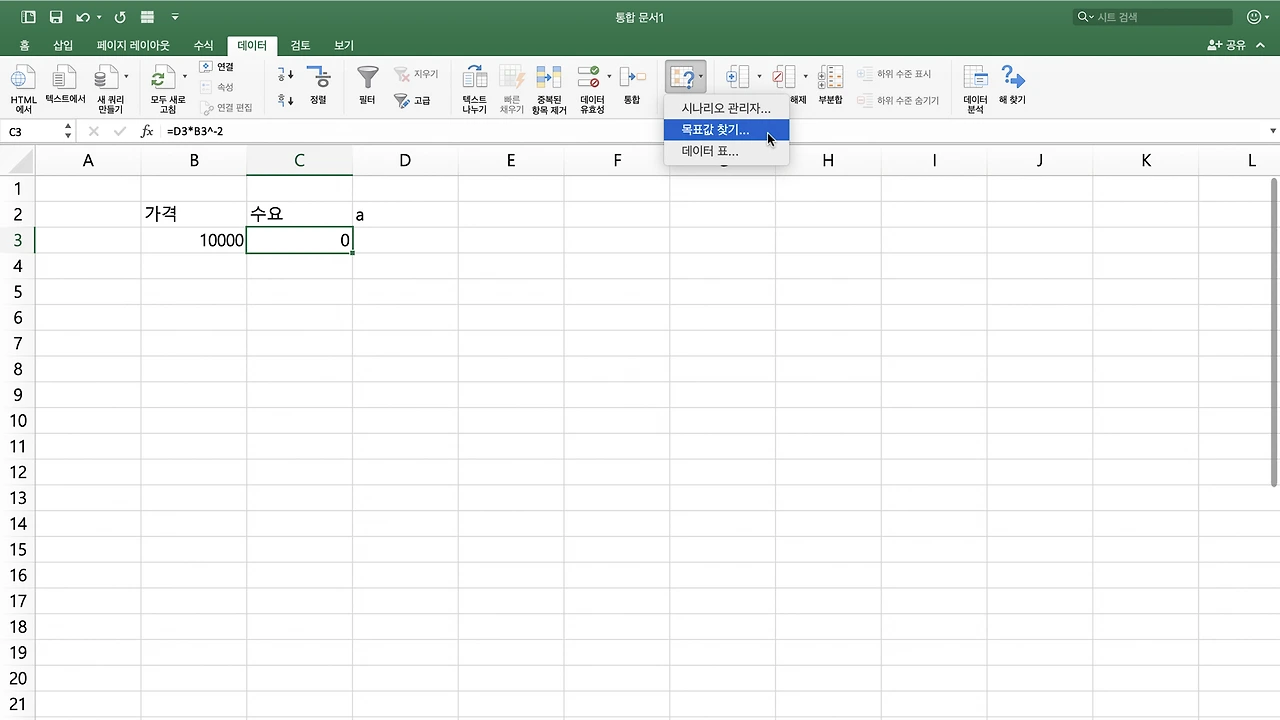The height and width of the screenshot is (720, 1280).
Task: Switch to the 홈 tab
Action: 25,45
